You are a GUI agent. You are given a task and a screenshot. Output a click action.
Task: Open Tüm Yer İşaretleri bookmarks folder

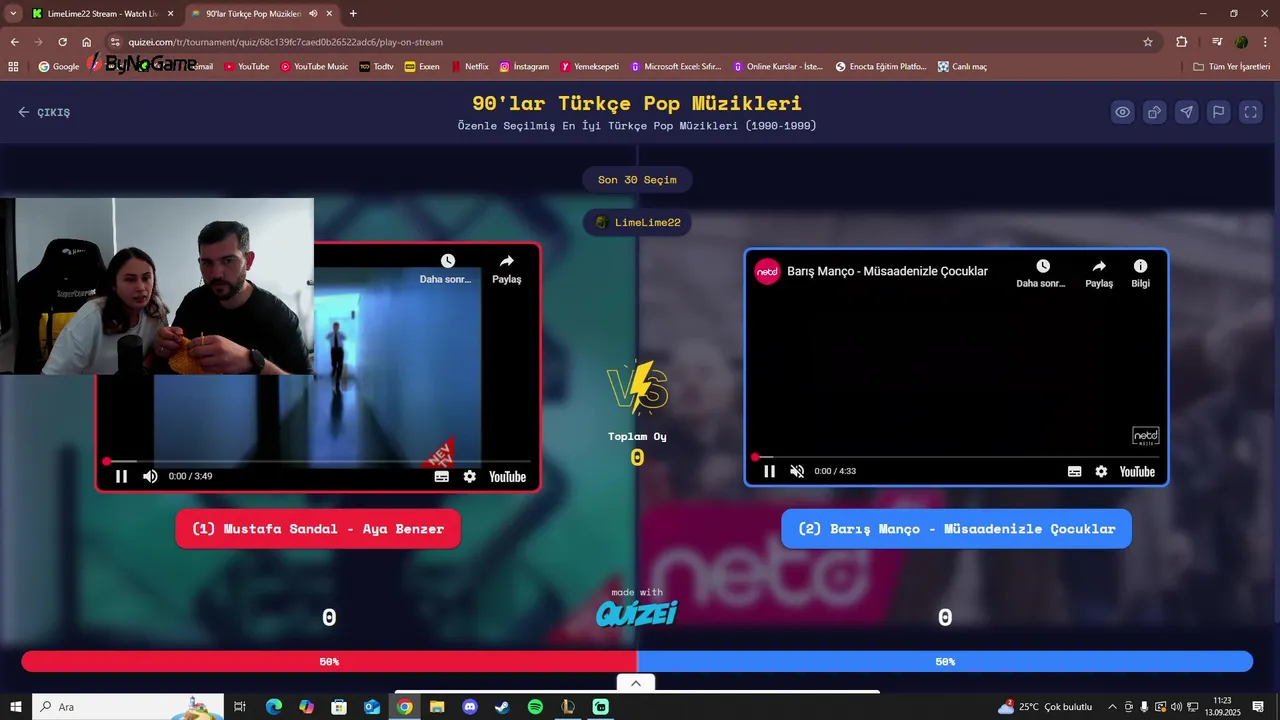point(1232,66)
